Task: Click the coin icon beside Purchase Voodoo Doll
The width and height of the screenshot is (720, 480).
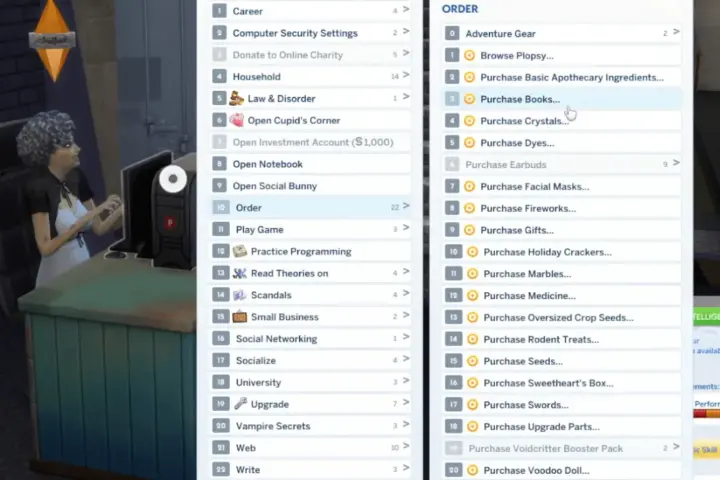Action: (x=472, y=470)
